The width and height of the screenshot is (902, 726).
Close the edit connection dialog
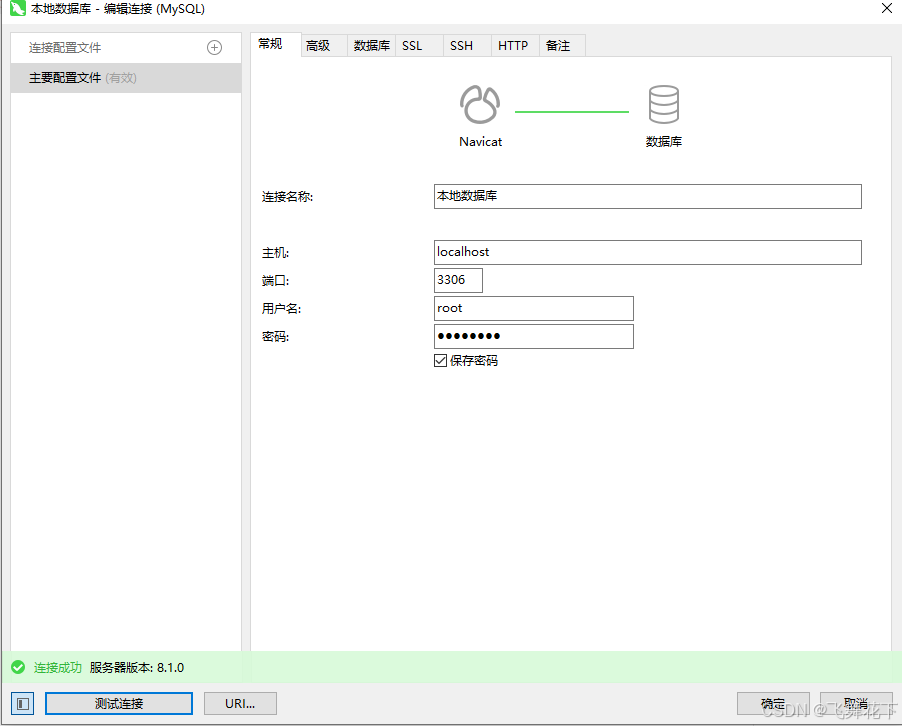click(887, 8)
